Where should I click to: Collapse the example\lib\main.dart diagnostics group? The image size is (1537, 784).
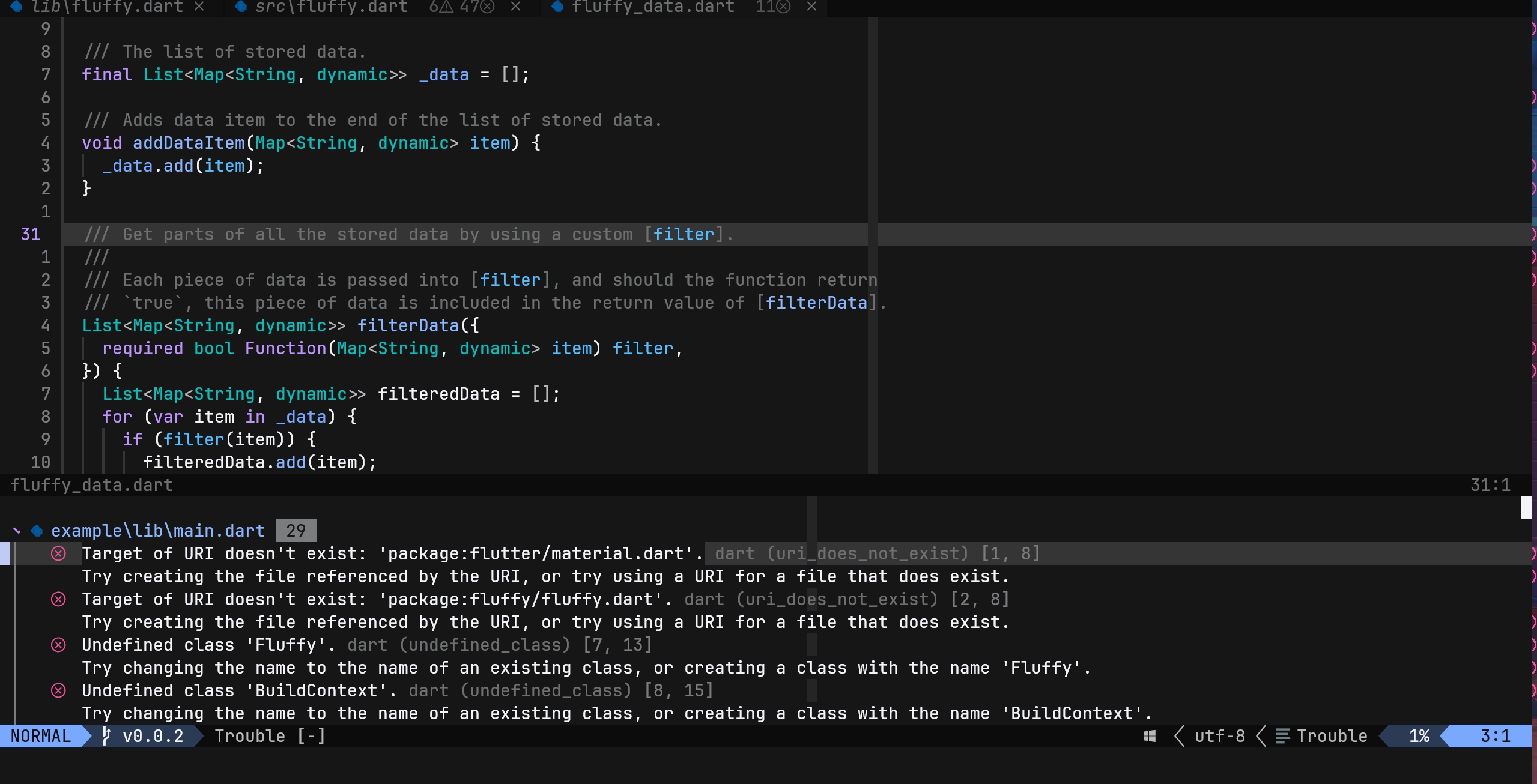17,531
